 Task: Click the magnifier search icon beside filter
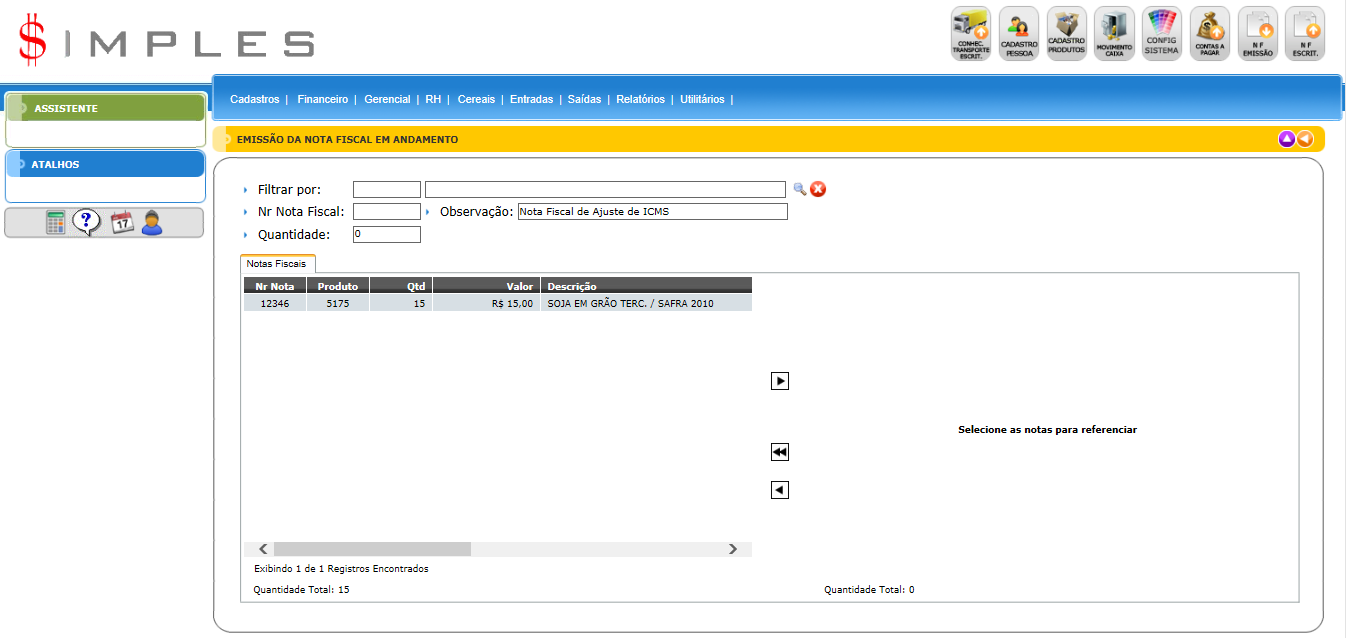pos(799,189)
